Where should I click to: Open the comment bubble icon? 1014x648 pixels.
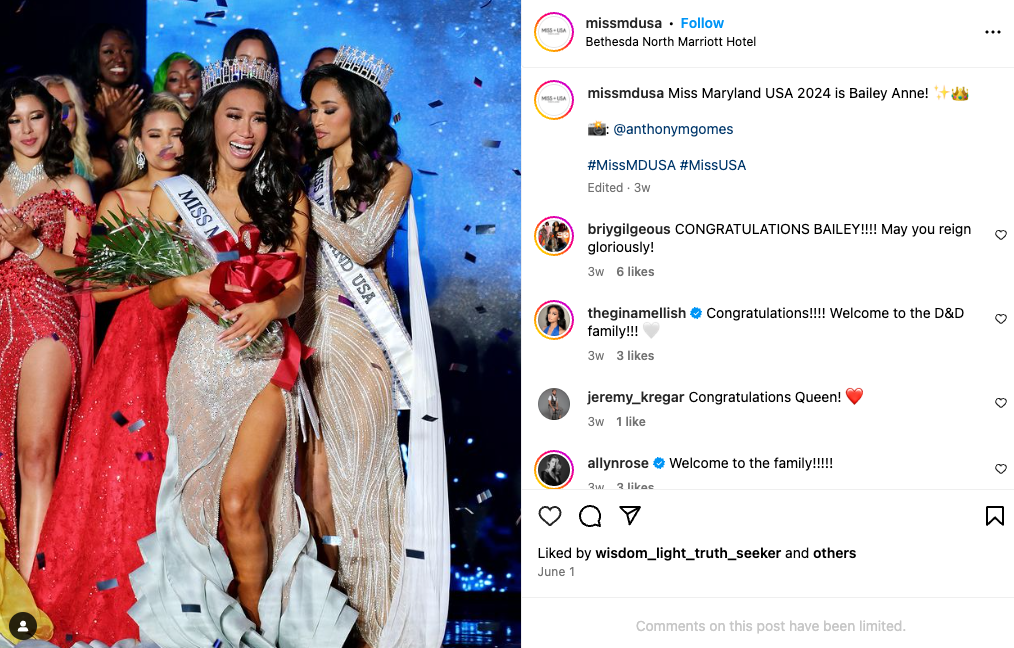590,516
